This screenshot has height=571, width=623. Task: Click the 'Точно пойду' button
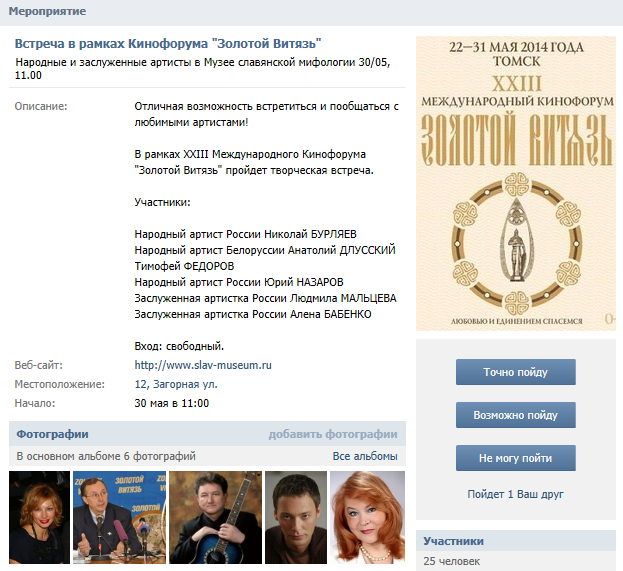515,372
